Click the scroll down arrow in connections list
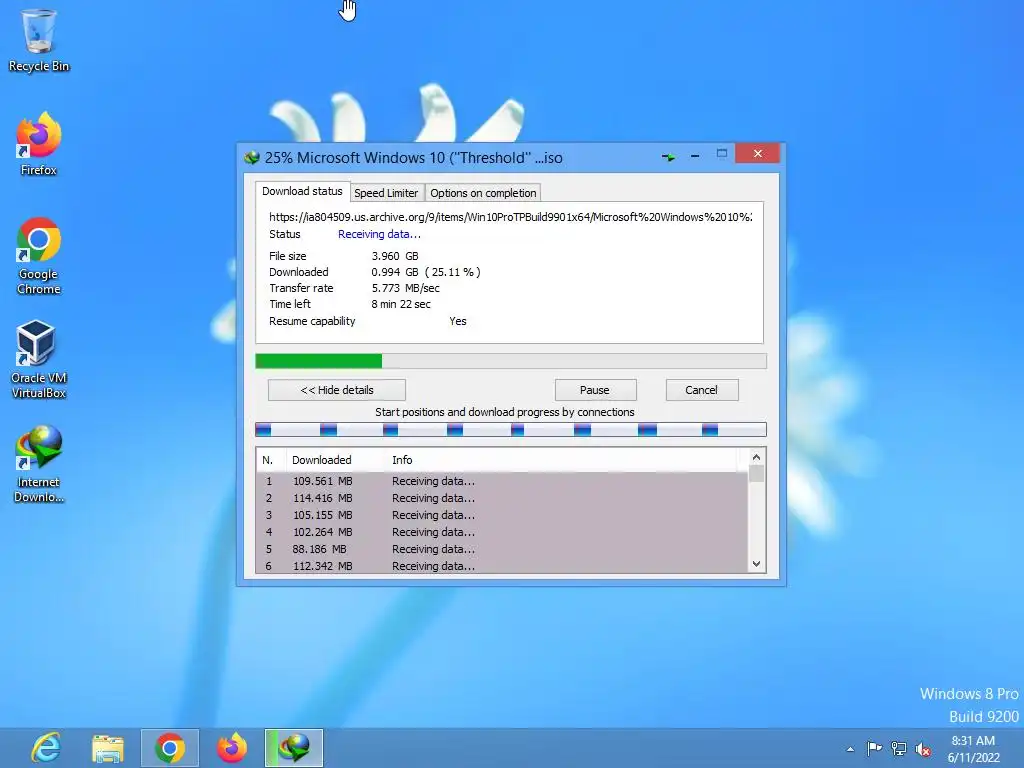This screenshot has width=1024, height=768. tap(756, 564)
